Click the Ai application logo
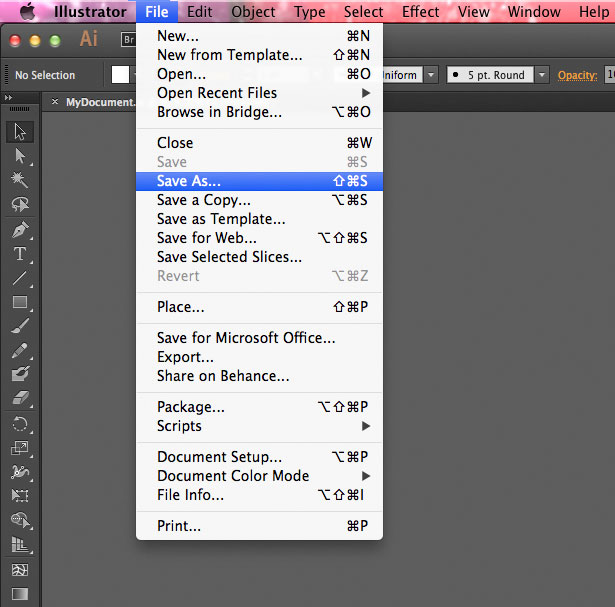615x607 pixels. coord(89,39)
